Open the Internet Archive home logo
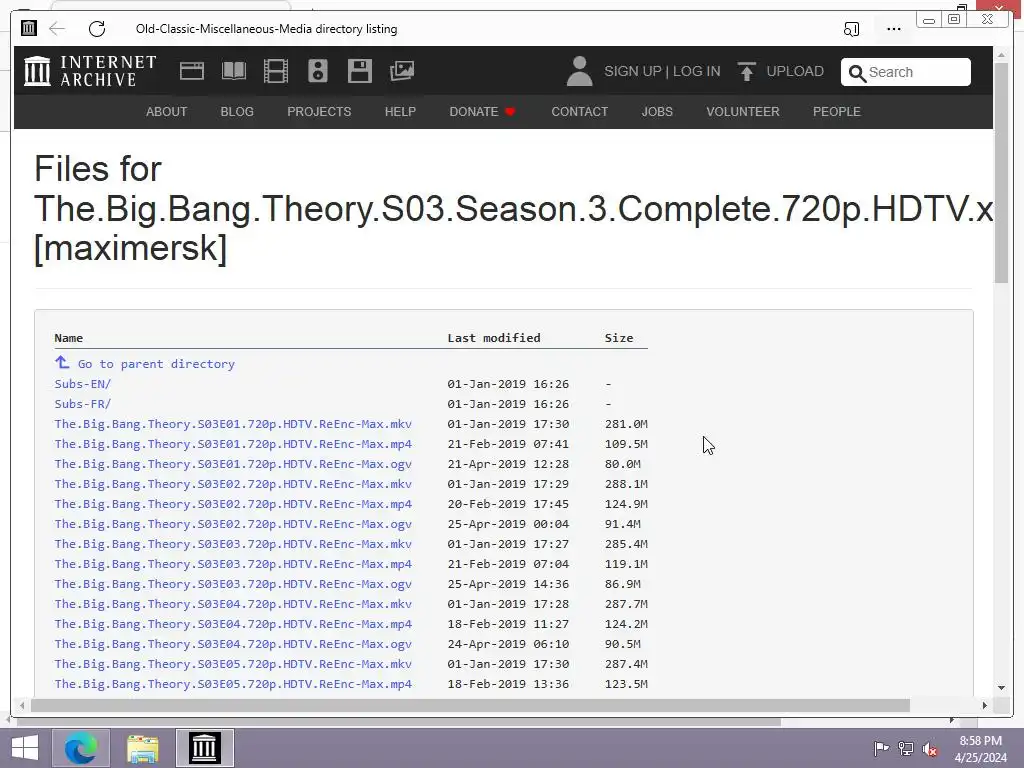 [90, 71]
